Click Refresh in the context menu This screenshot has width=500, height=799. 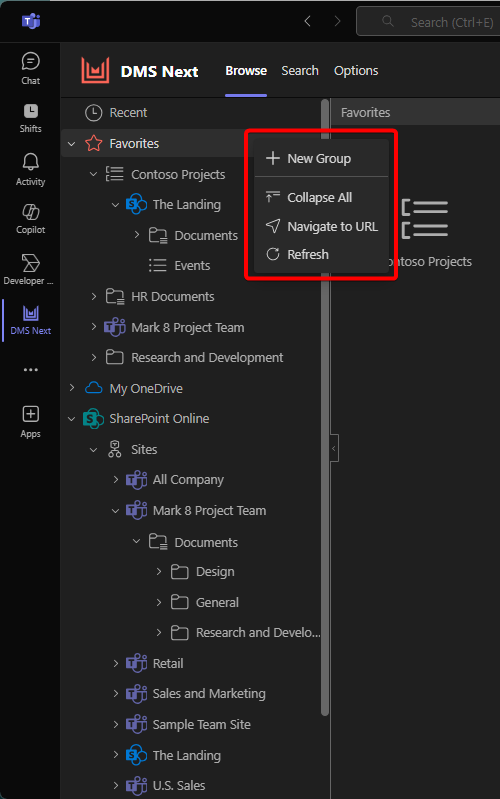(321, 254)
